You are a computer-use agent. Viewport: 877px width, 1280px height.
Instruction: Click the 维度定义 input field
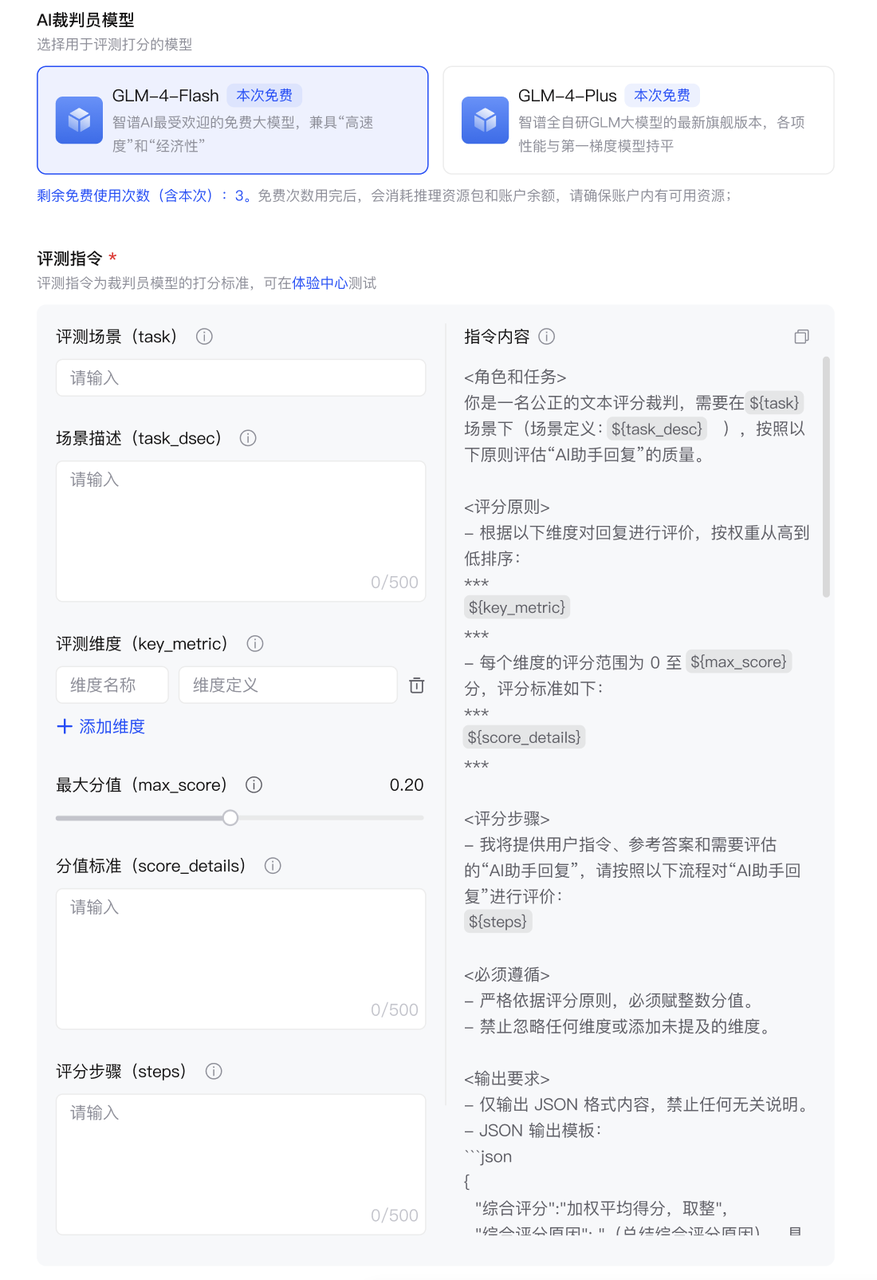[288, 685]
